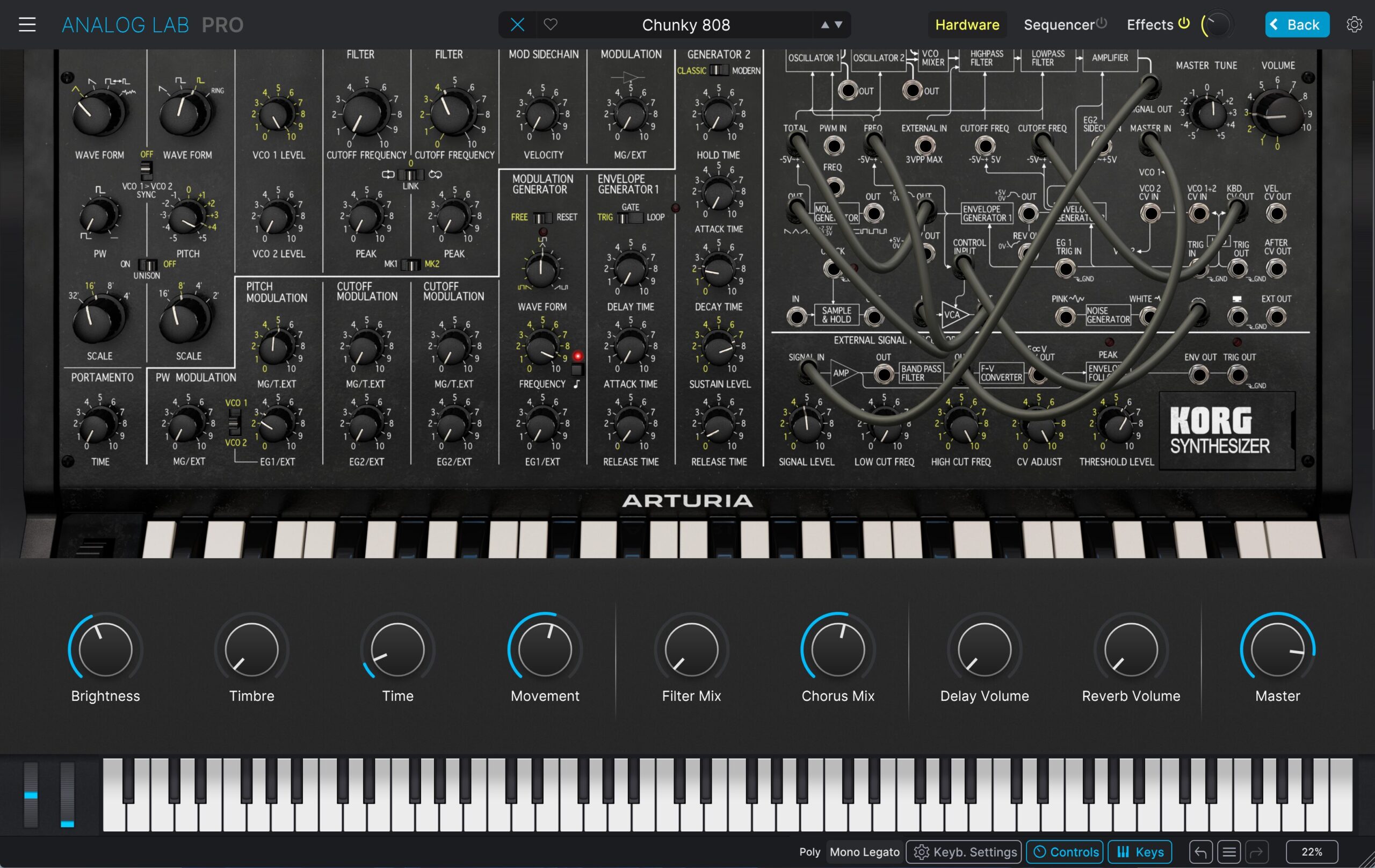Click the Master macro knob
This screenshot has height=868, width=1375.
click(x=1277, y=650)
